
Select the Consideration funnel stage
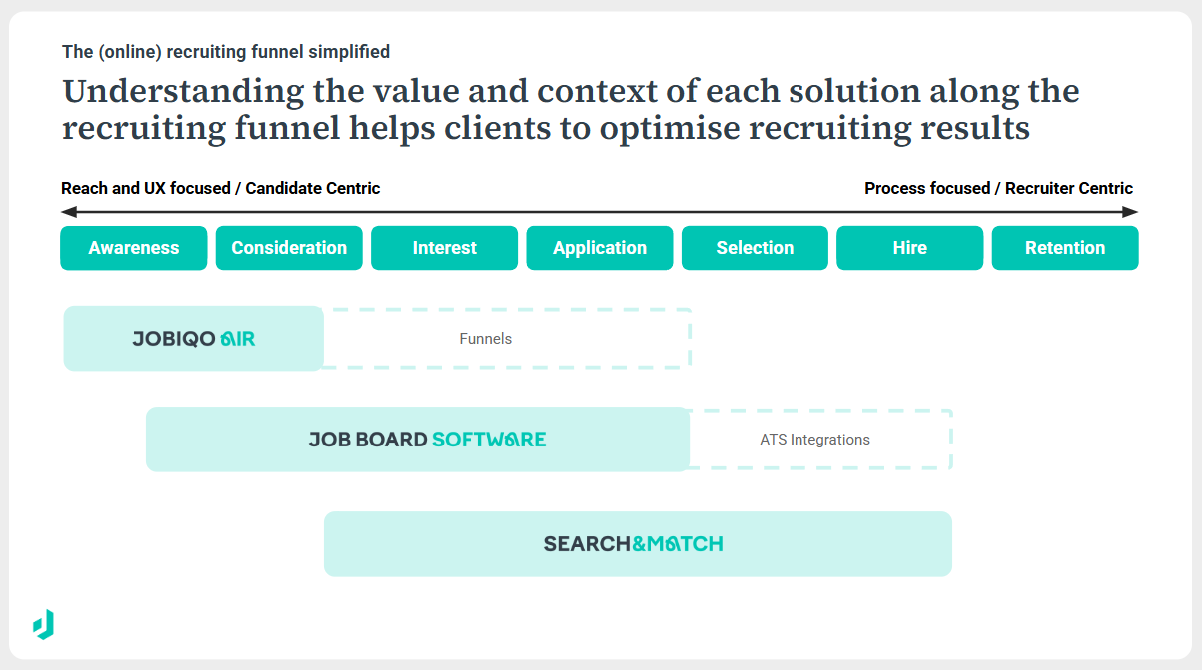[289, 248]
